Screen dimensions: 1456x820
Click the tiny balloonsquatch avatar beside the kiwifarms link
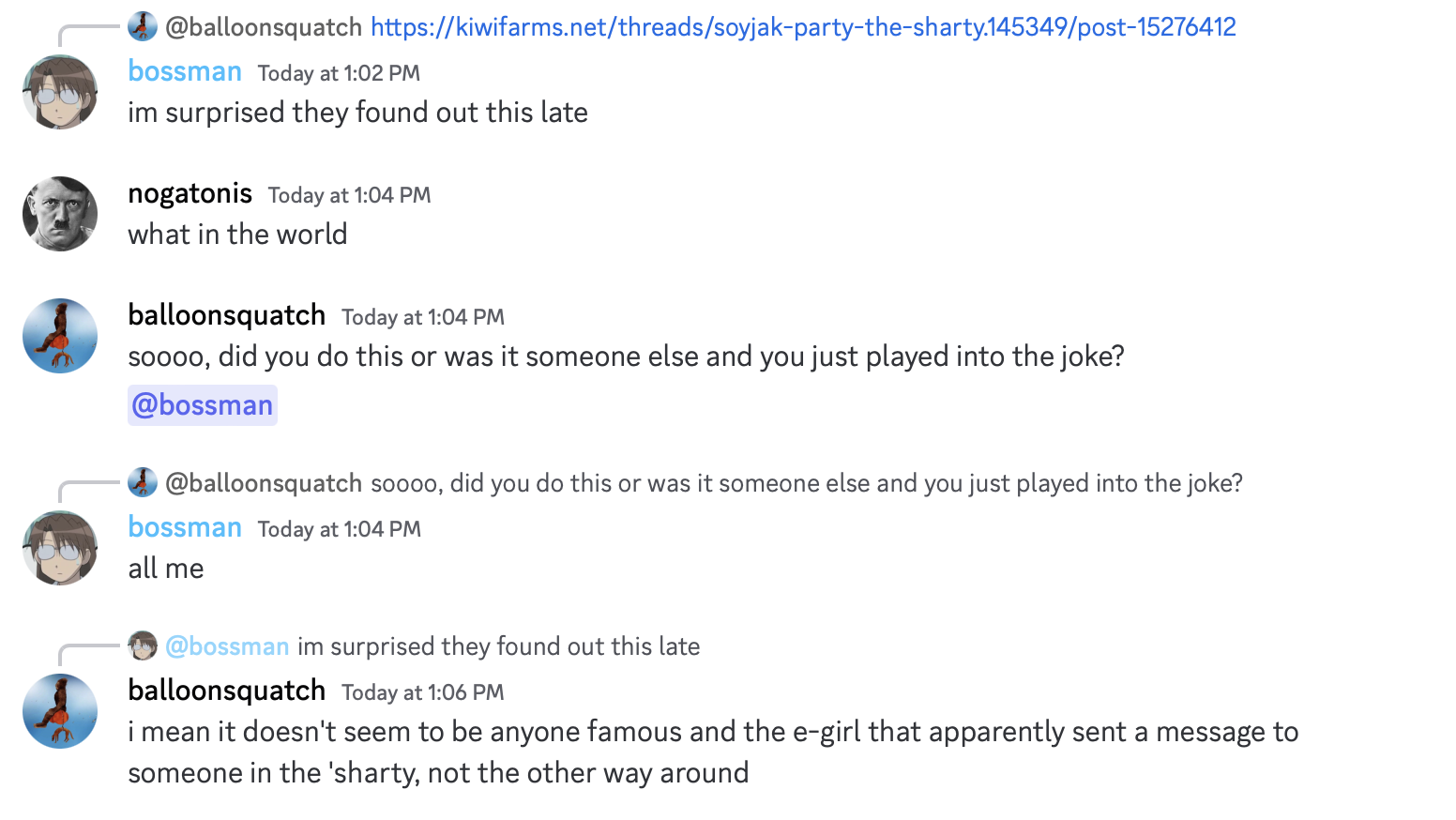(x=143, y=26)
